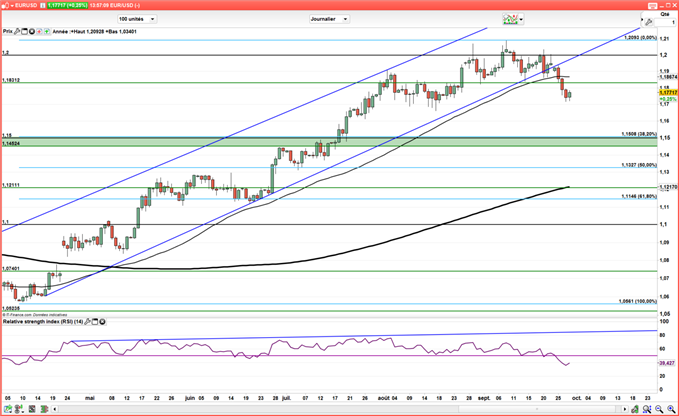
Task: Open the EURUSD instrument selector arrow
Action: 12,5
